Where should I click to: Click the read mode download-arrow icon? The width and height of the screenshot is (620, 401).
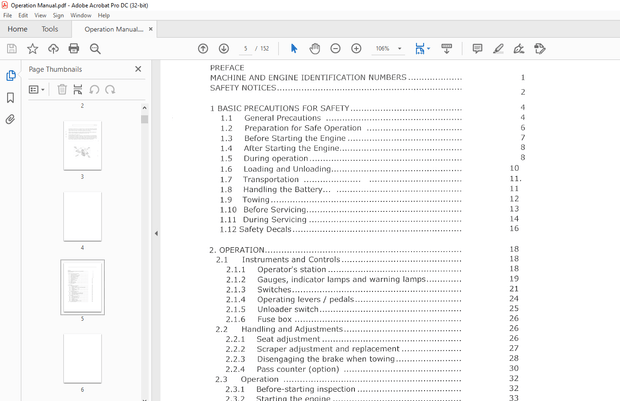coord(447,49)
